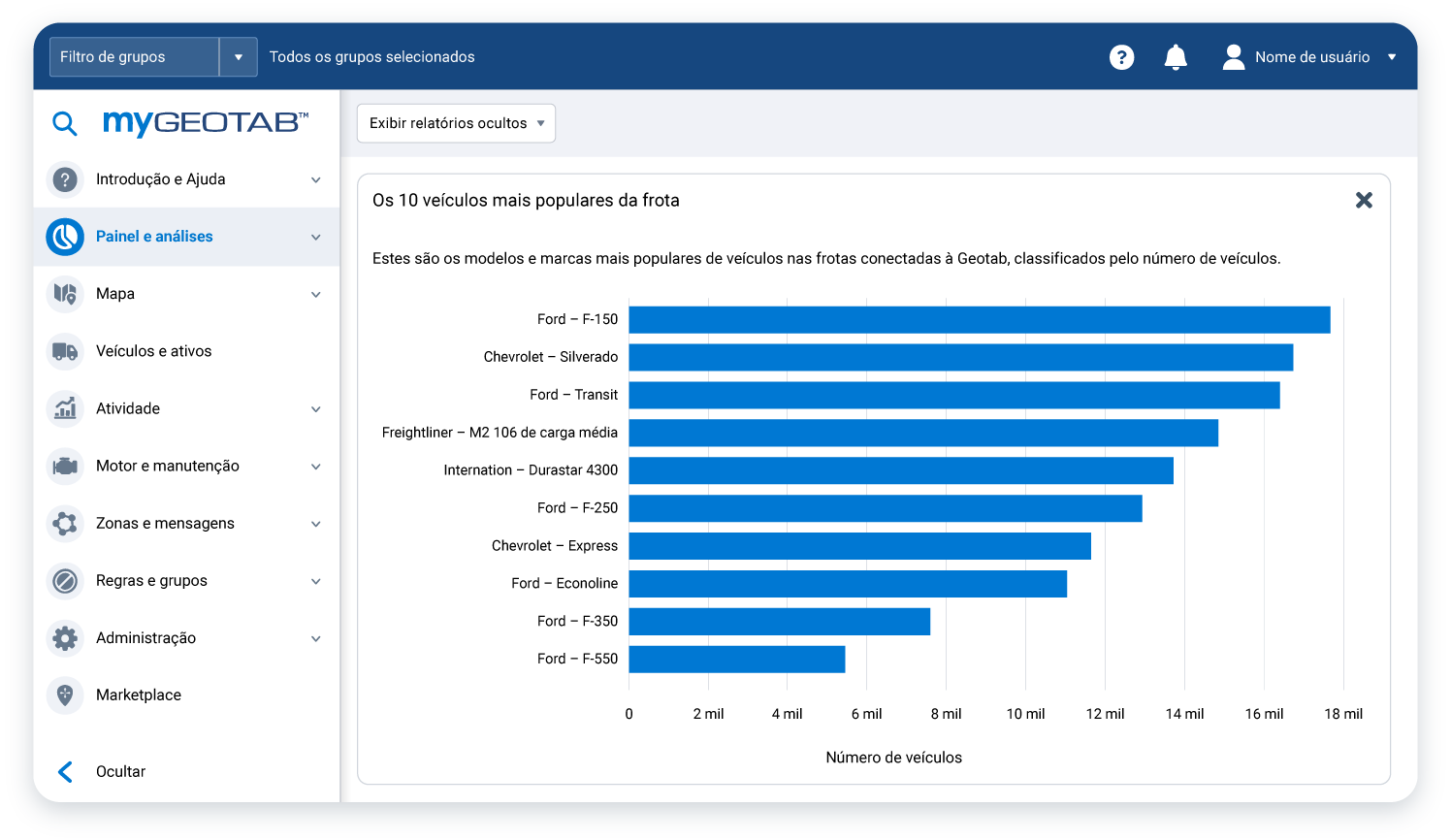The height and width of the screenshot is (840, 1451).
Task: Open Exibir relatórios ocultos dropdown
Action: tap(456, 123)
